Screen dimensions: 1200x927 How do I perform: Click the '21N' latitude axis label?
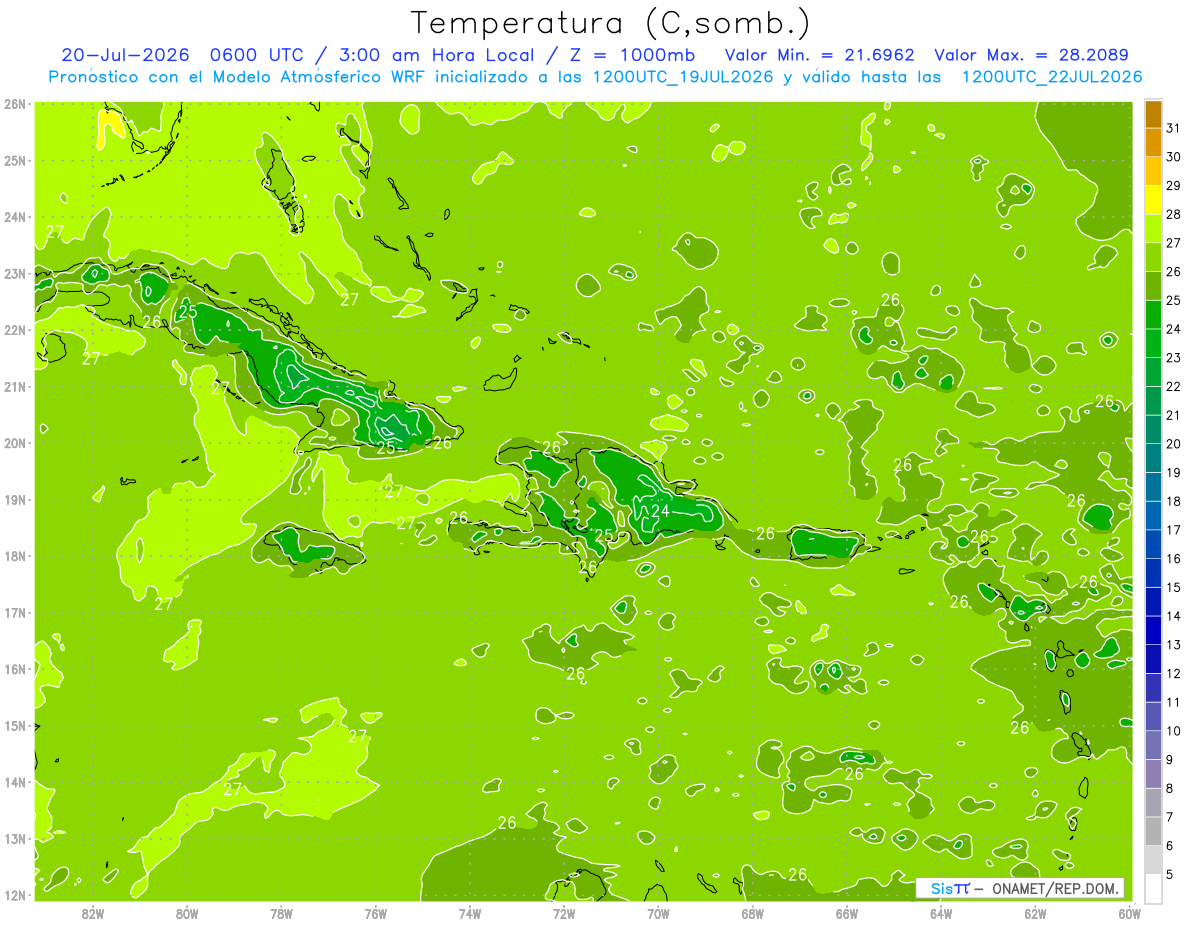click(x=13, y=387)
